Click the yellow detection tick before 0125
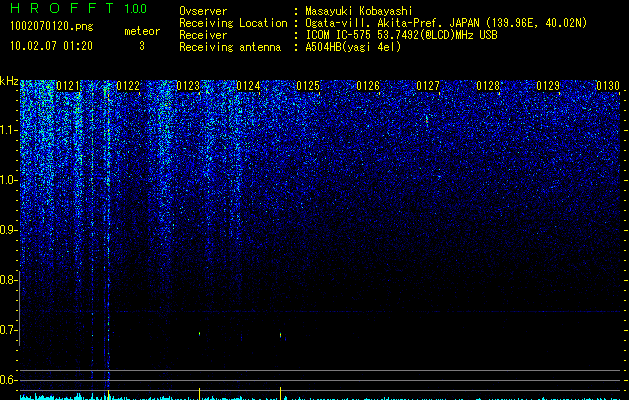The width and height of the screenshot is (629, 400). [280, 392]
